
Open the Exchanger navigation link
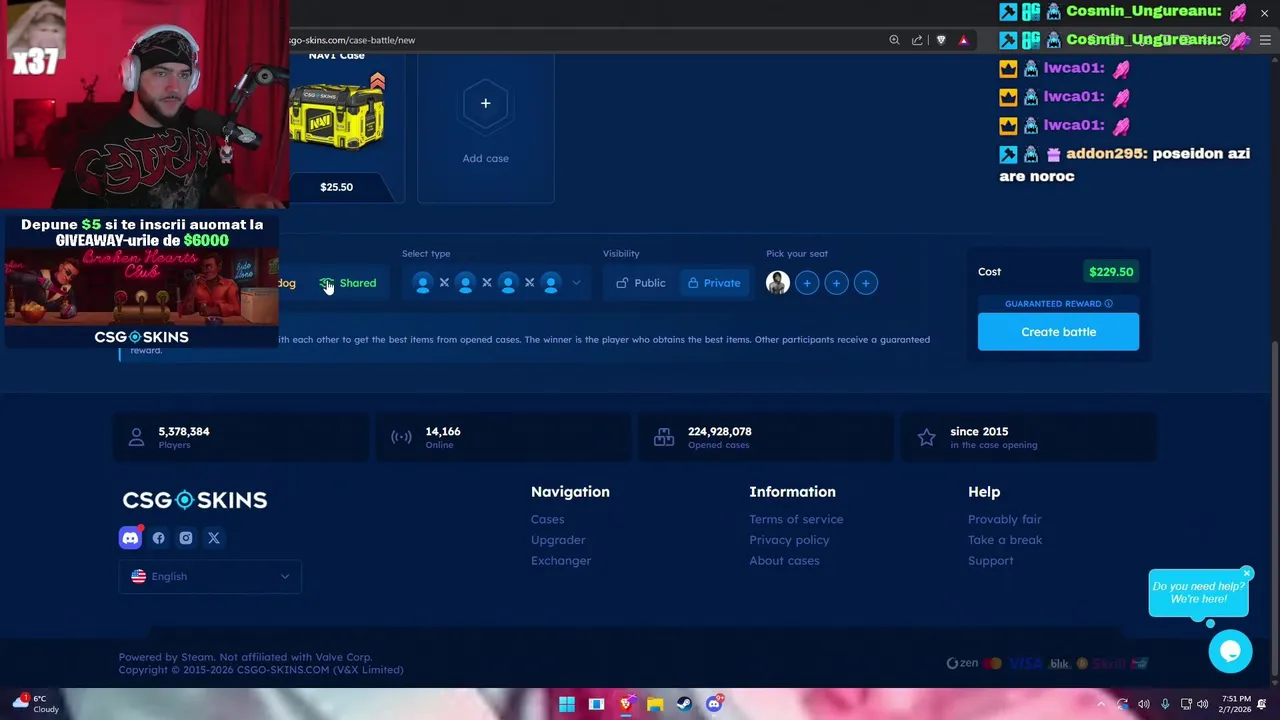[x=561, y=561]
